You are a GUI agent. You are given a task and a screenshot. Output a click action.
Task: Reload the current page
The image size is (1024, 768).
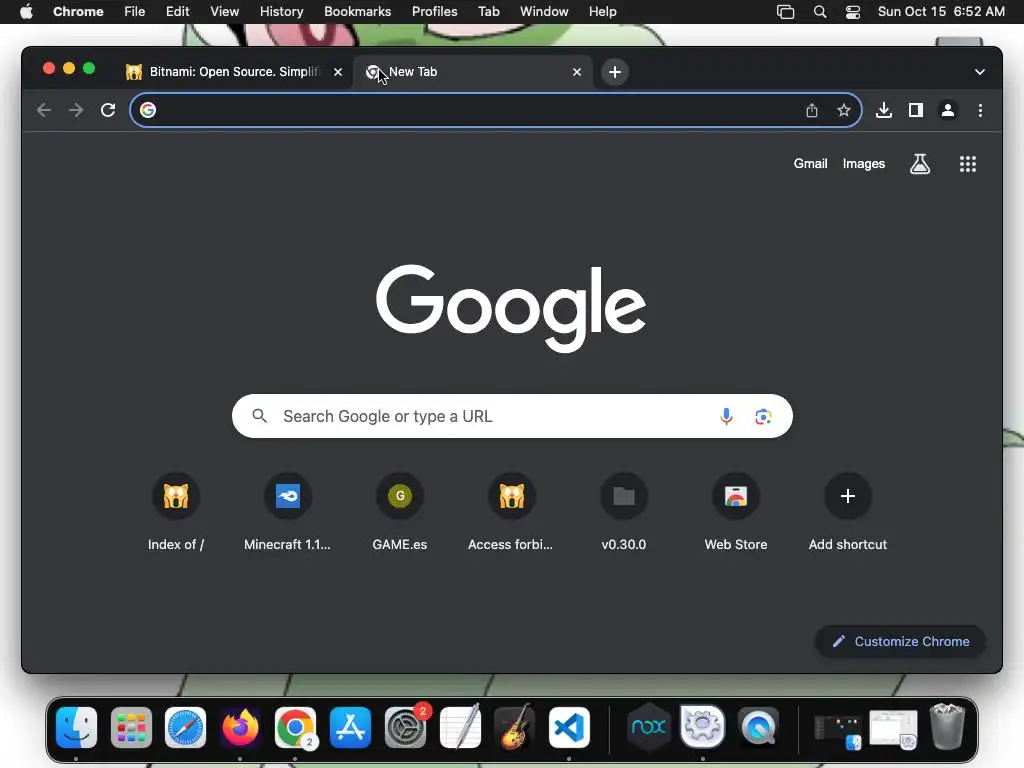click(108, 110)
